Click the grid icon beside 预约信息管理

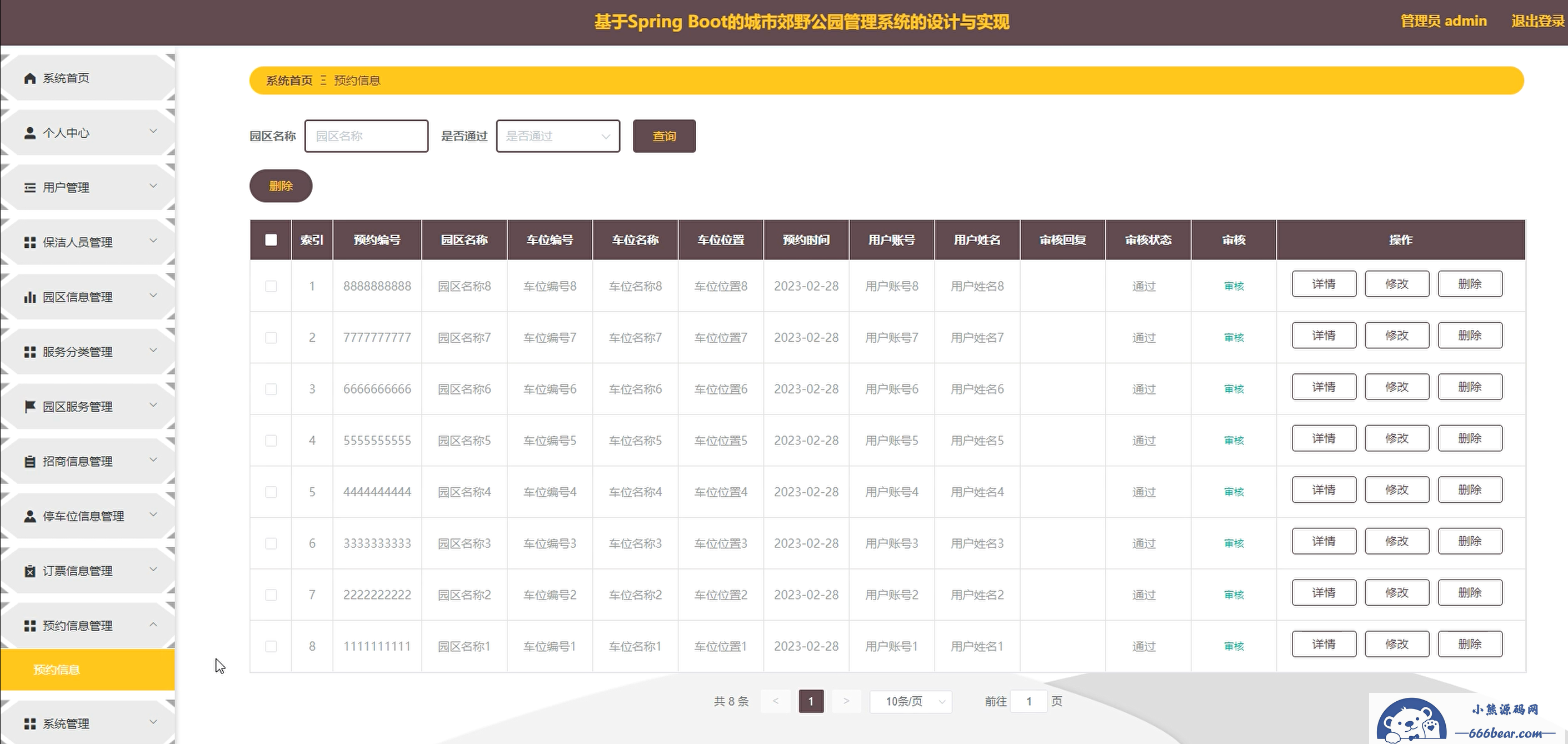pyautogui.click(x=30, y=626)
